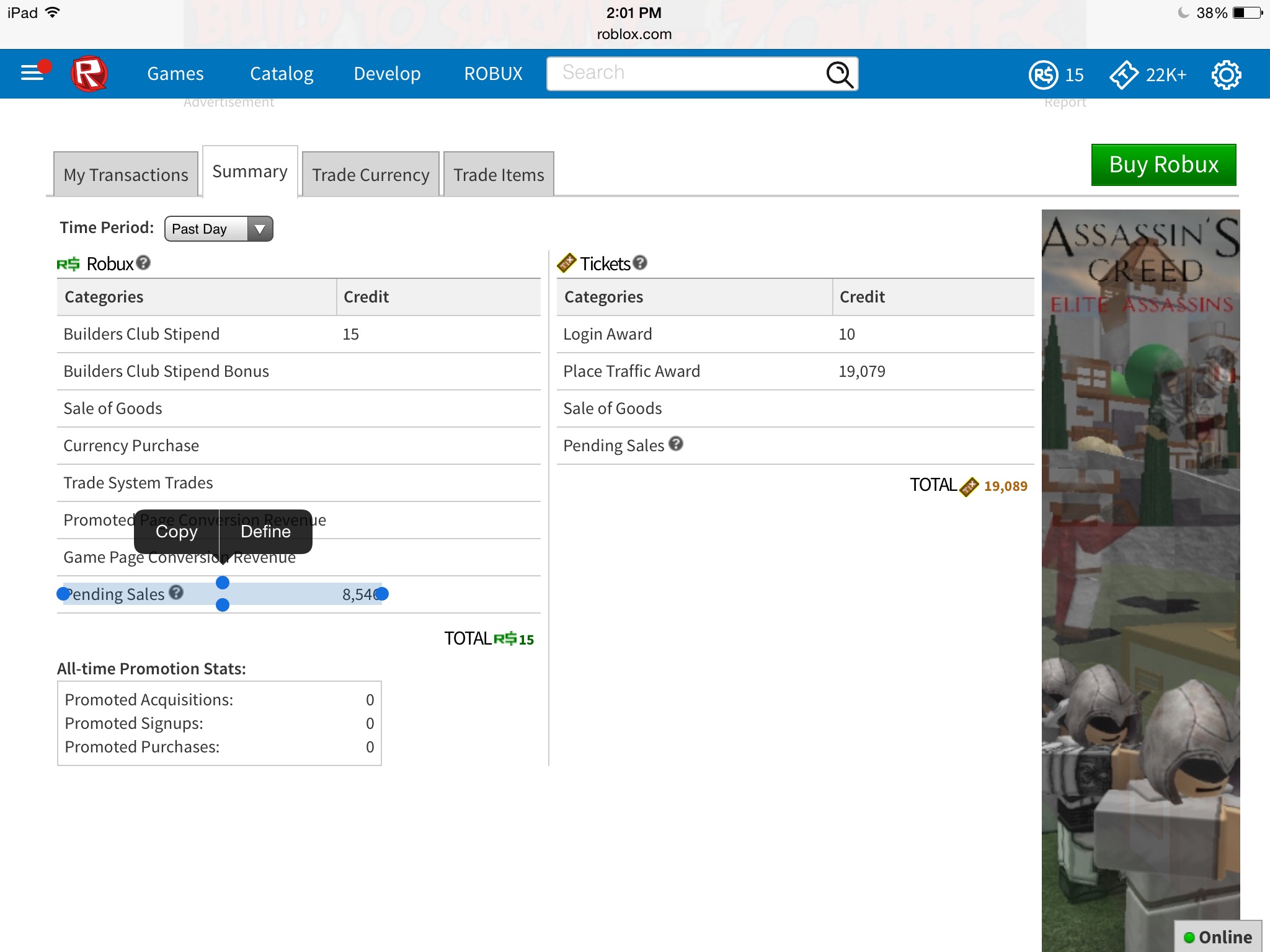
Task: Open the Robux balance icon
Action: (1044, 75)
